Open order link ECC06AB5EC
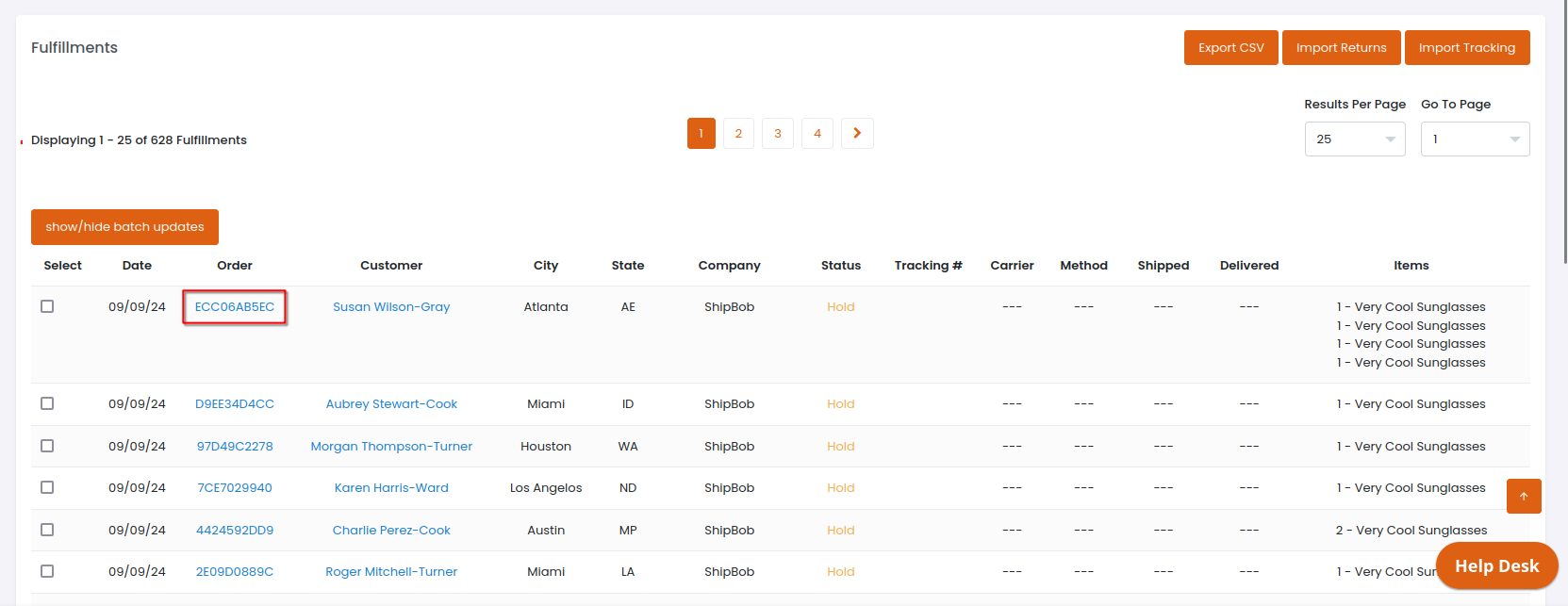1568x606 pixels. (x=235, y=307)
